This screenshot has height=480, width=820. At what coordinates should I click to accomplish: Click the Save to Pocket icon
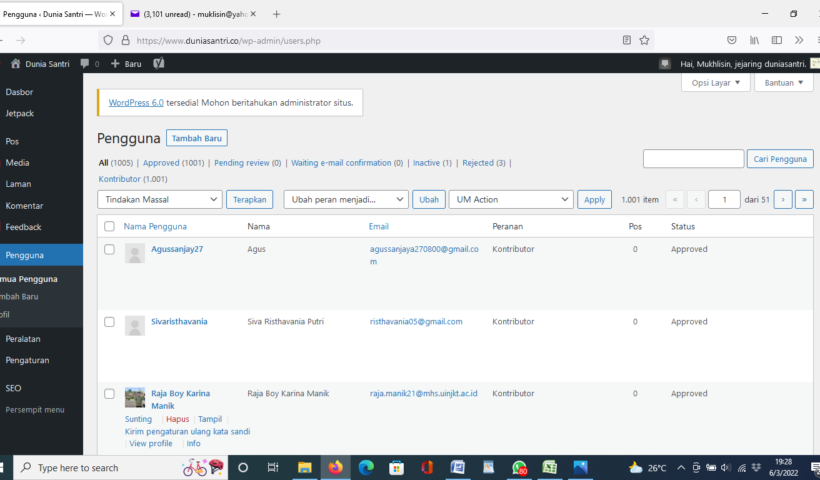pos(732,40)
